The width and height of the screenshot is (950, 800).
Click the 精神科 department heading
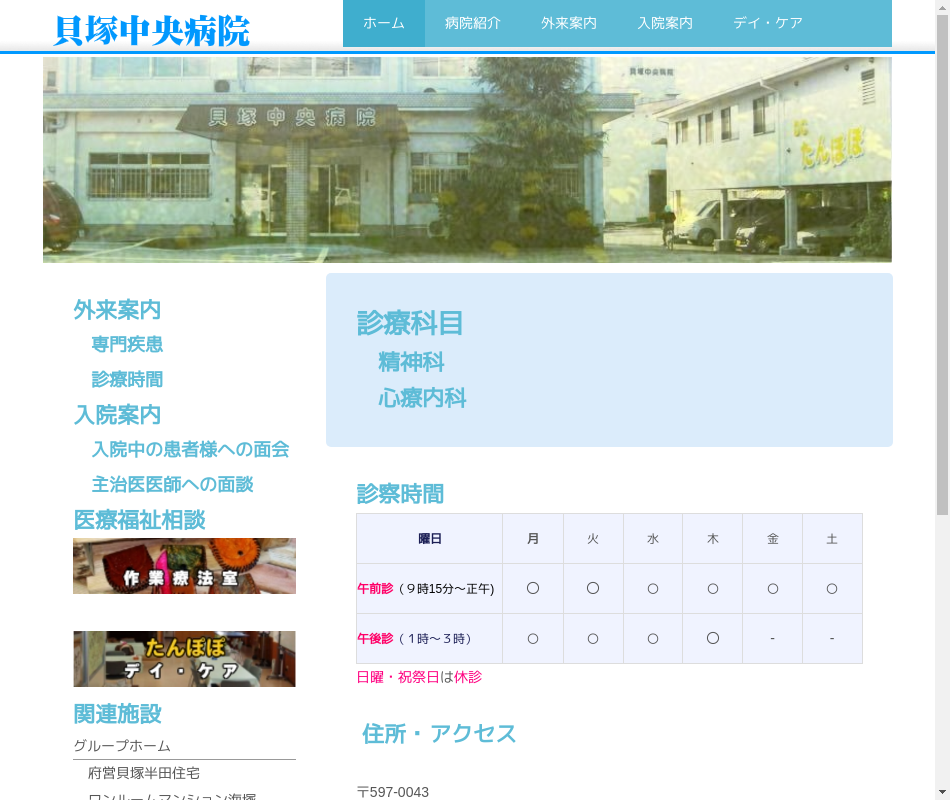point(411,362)
